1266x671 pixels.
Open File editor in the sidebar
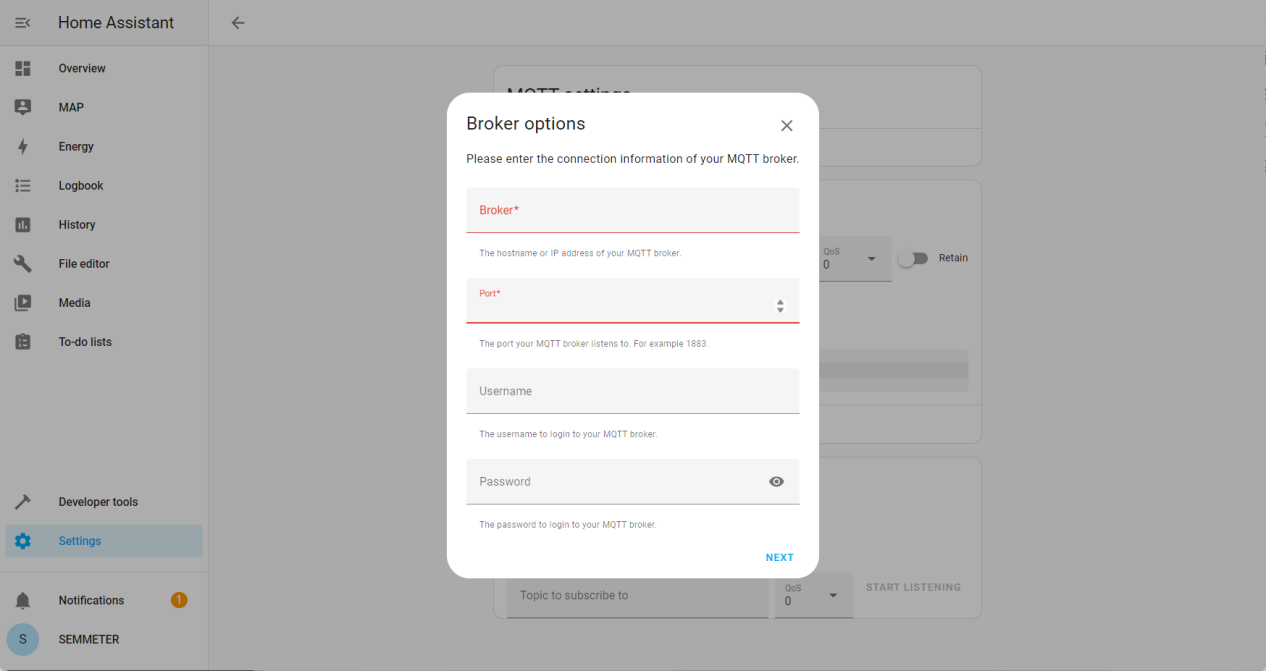[104, 264]
